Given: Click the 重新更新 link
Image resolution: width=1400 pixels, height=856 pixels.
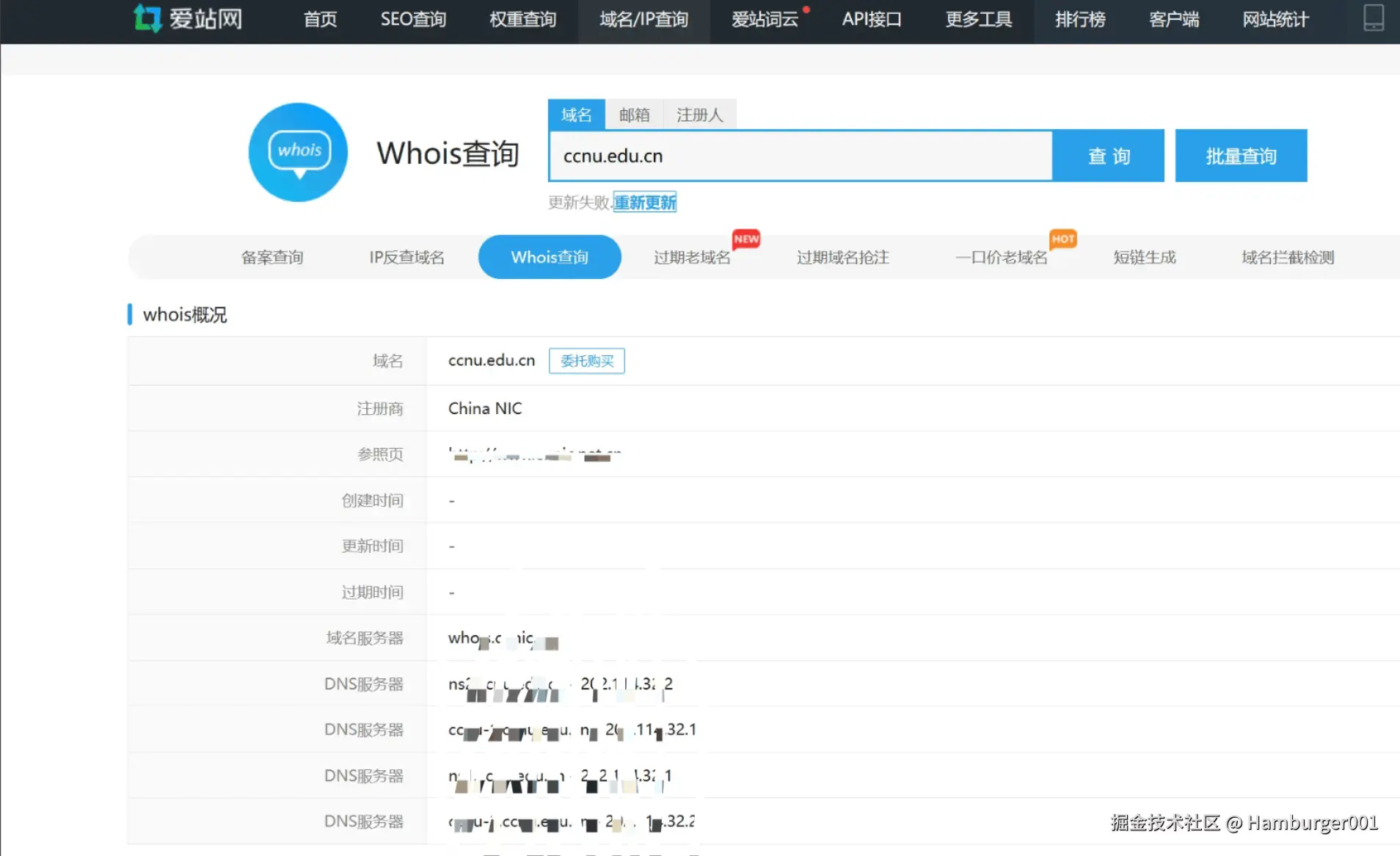Looking at the screenshot, I should pyautogui.click(x=645, y=203).
